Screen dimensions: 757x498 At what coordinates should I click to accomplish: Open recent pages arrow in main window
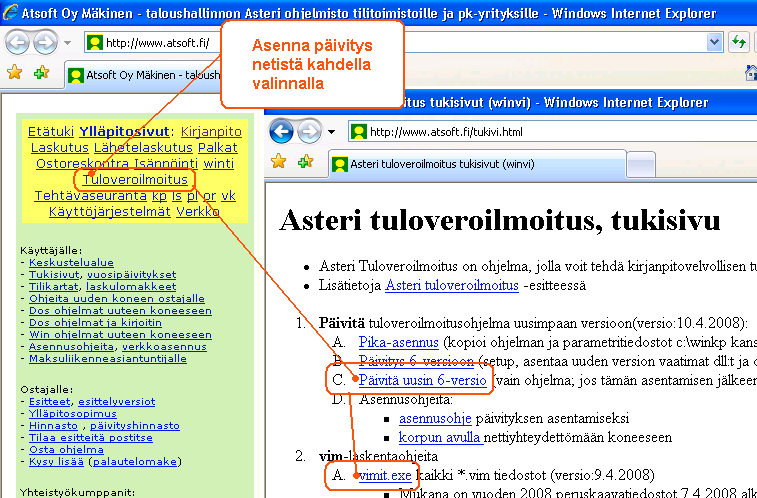68,43
